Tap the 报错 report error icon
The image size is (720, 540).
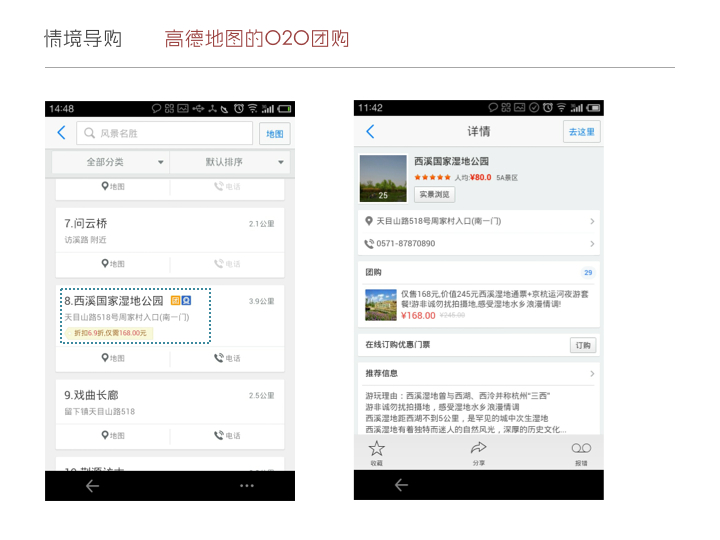point(580,451)
